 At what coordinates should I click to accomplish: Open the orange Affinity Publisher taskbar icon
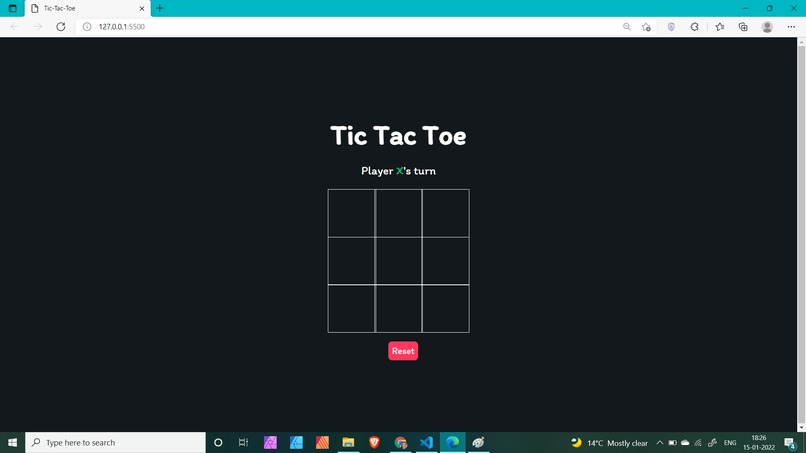click(322, 442)
